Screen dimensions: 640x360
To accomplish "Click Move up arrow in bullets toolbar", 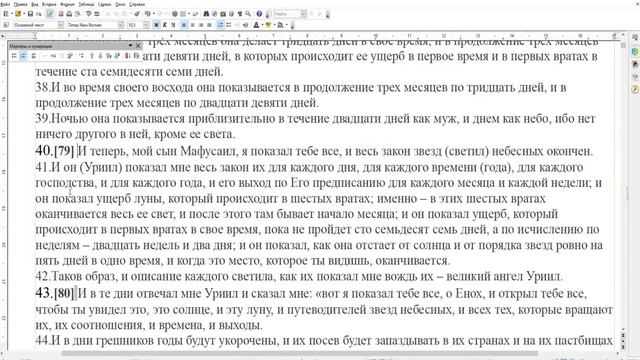I will coord(92,56).
